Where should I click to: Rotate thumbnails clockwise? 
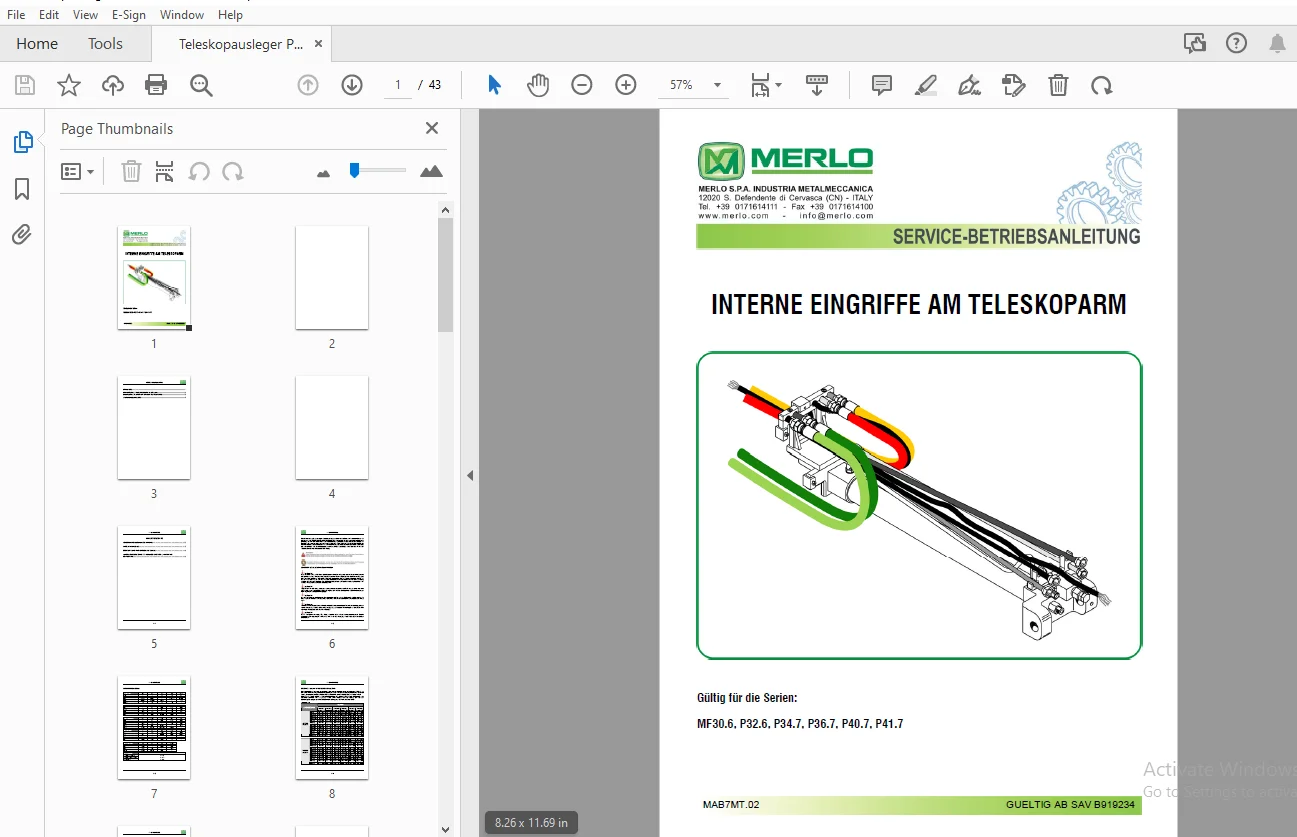pos(233,172)
